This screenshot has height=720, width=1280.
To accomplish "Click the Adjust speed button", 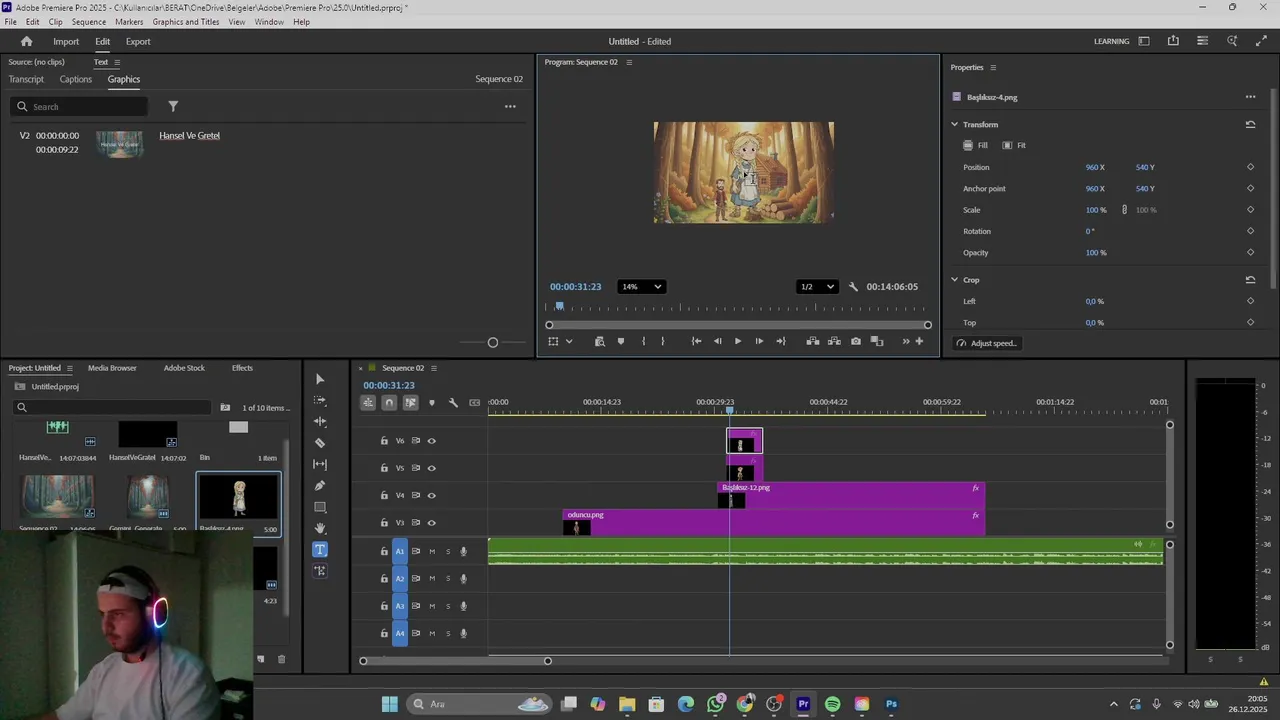I will [986, 343].
